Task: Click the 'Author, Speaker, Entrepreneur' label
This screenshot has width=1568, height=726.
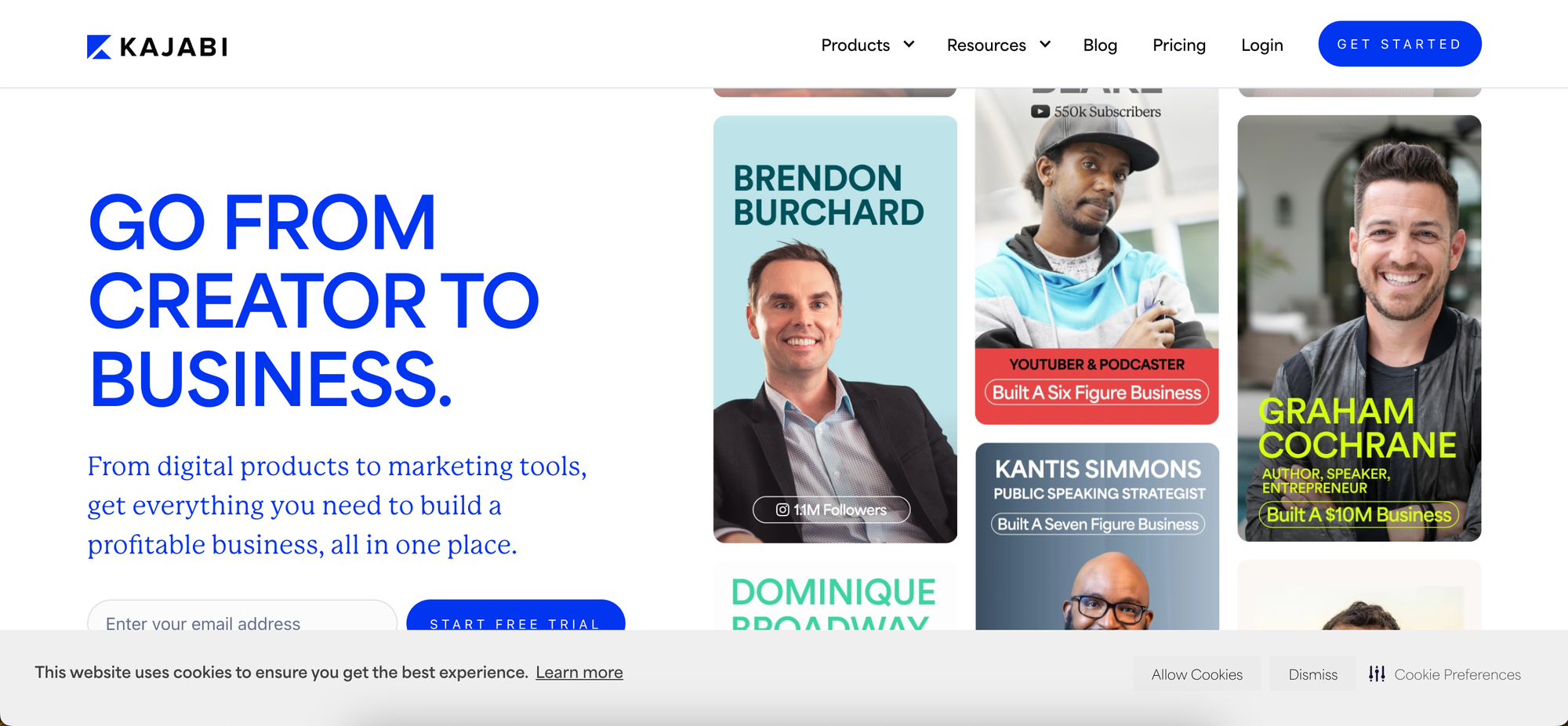Action: point(1326,481)
